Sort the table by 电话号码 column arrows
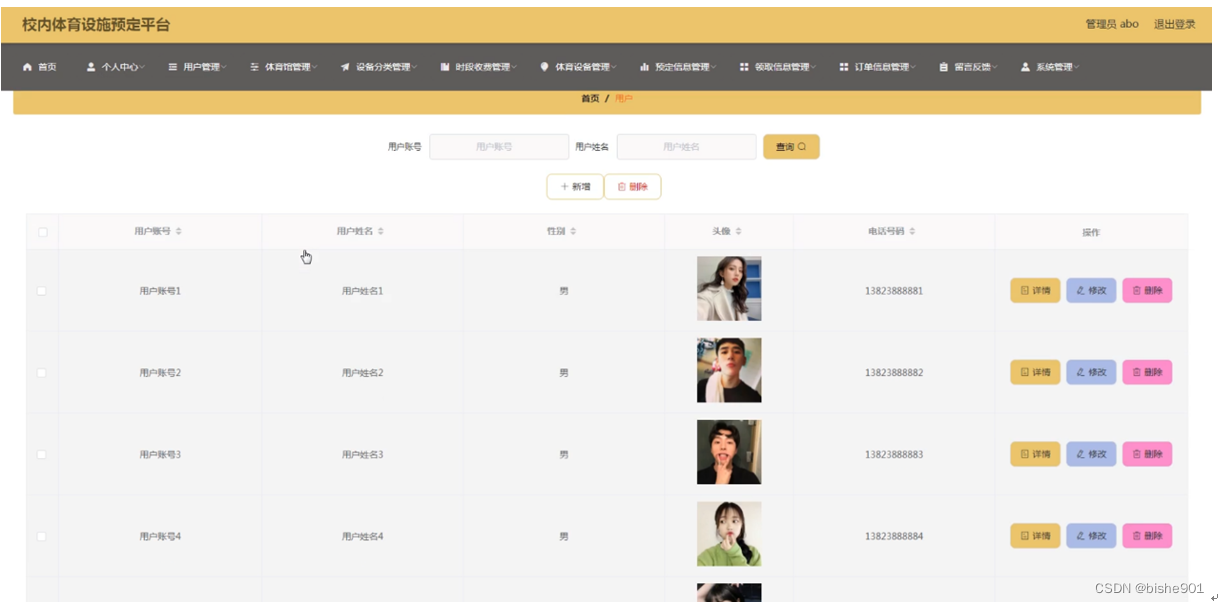This screenshot has height=603, width=1219. click(x=912, y=231)
